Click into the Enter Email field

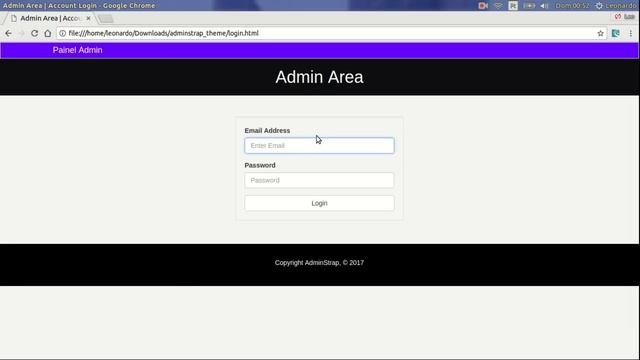coord(319,146)
